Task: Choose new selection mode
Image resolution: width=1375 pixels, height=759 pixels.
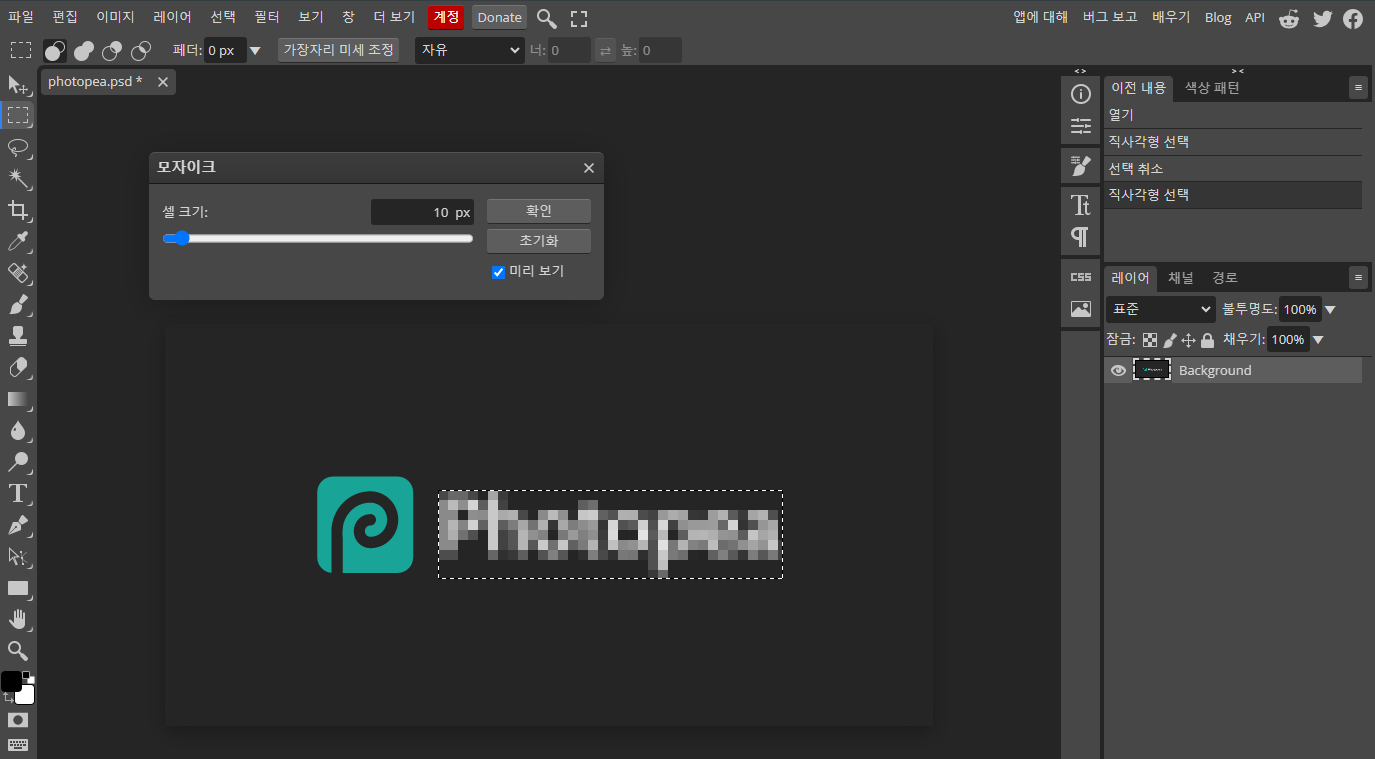Action: [56, 50]
